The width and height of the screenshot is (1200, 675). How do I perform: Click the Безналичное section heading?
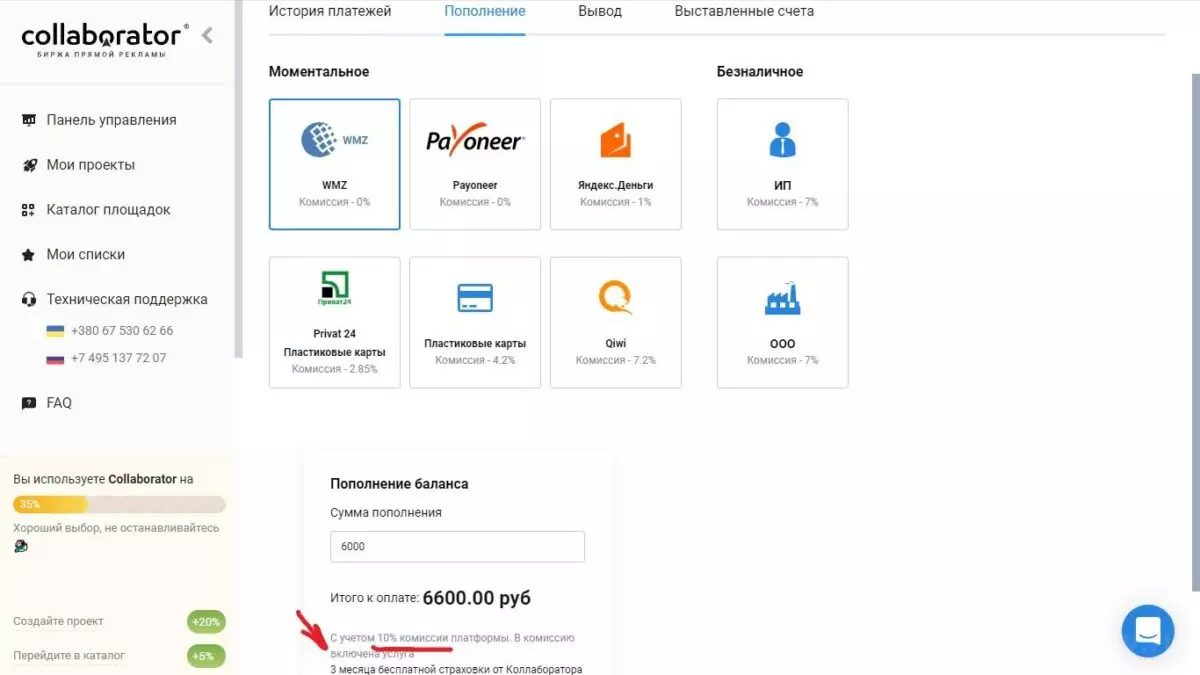click(x=760, y=72)
